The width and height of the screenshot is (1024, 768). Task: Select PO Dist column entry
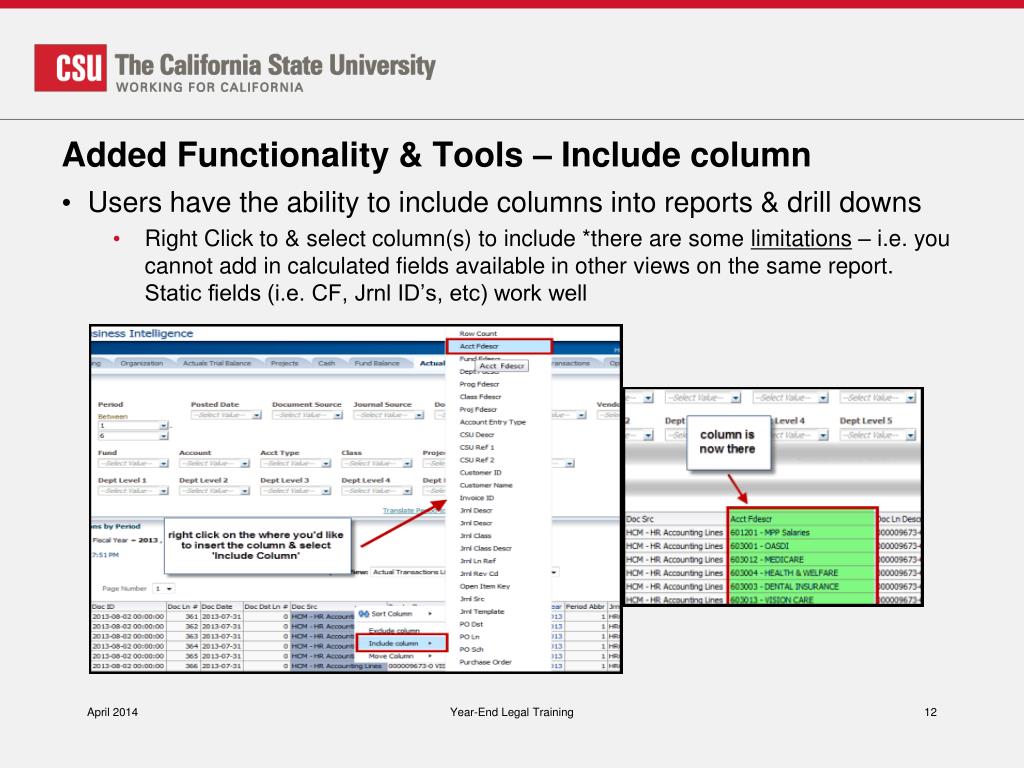(471, 624)
